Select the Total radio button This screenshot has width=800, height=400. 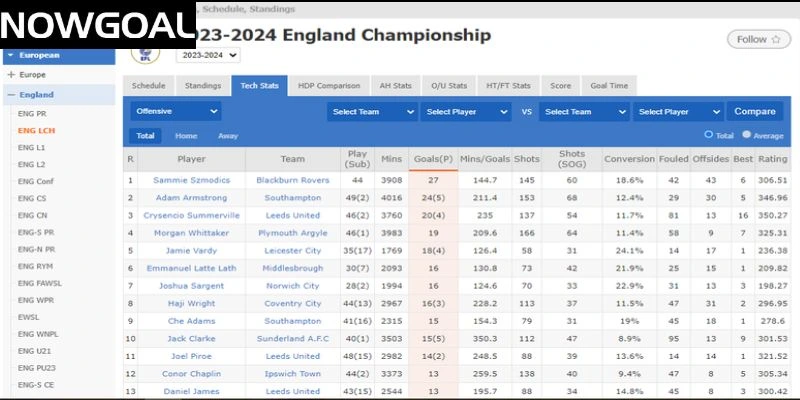(710, 134)
